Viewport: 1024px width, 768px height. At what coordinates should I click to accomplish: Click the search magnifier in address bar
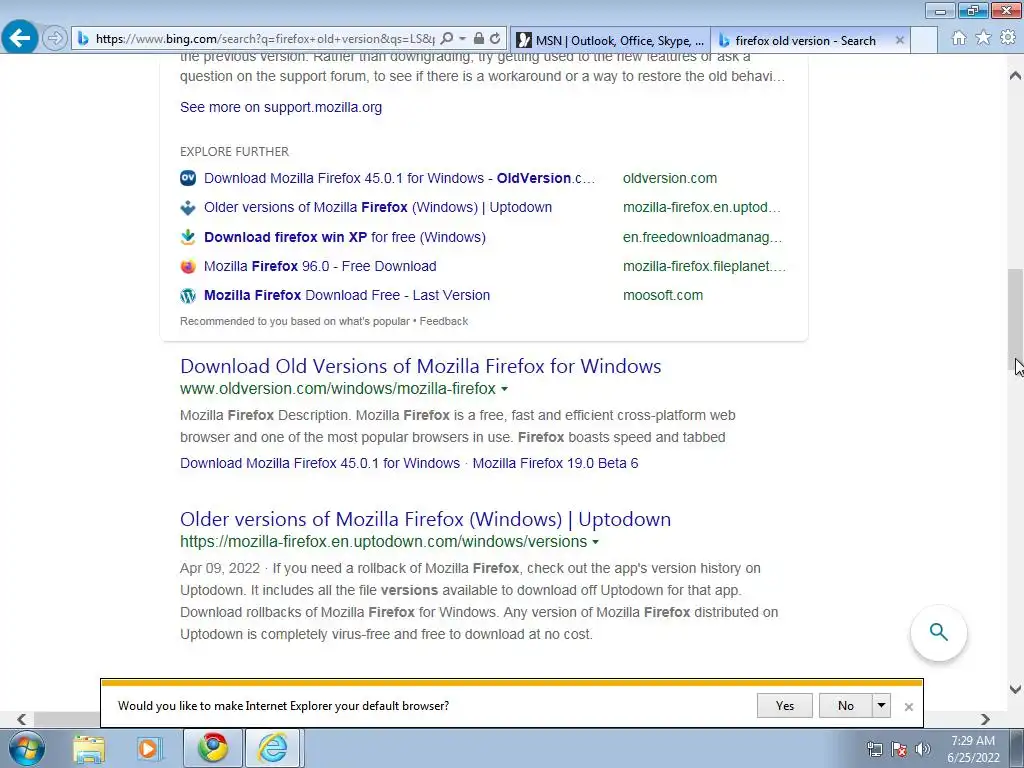447,39
